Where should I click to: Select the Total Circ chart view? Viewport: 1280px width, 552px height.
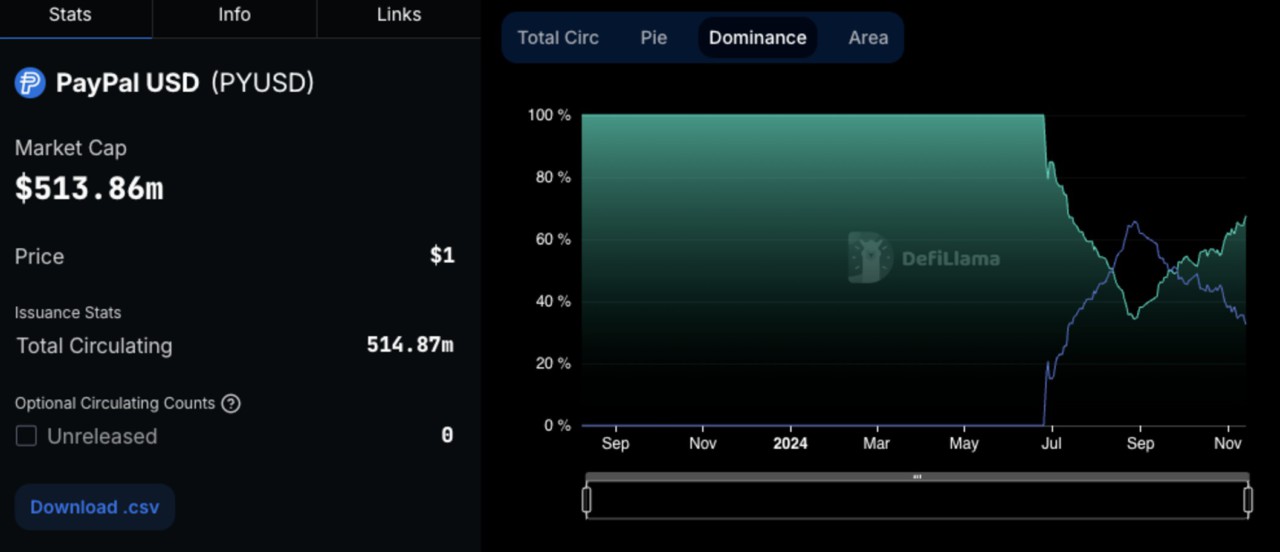pos(558,38)
